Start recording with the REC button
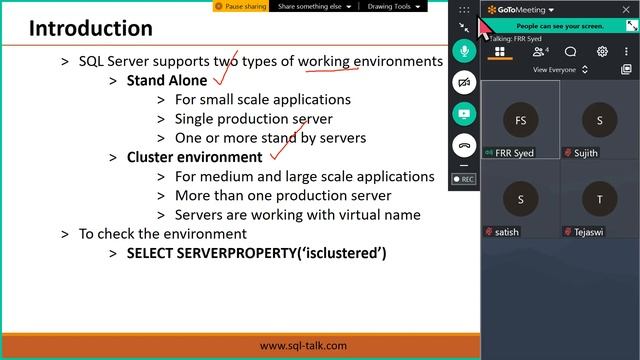 [x=464, y=179]
